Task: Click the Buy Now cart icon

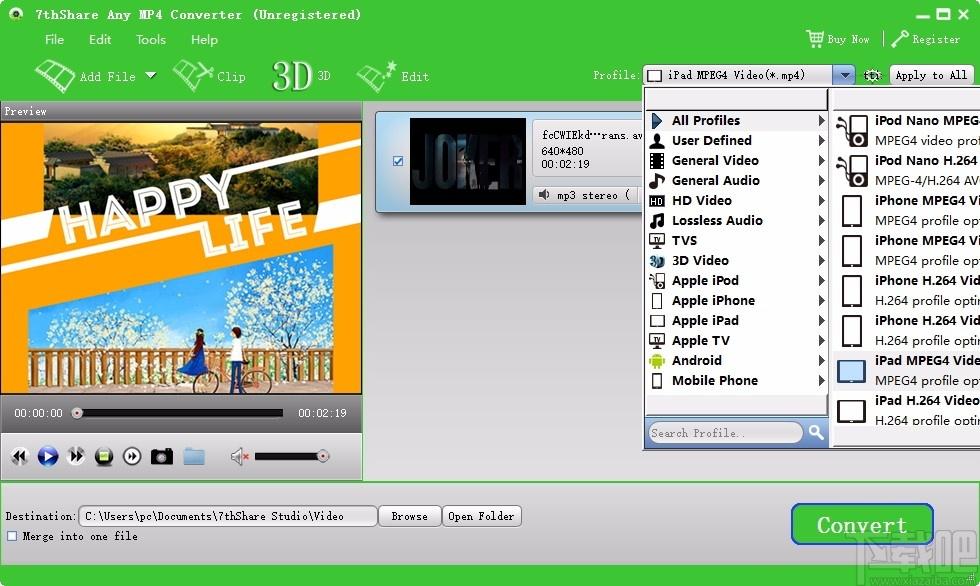Action: [815, 39]
